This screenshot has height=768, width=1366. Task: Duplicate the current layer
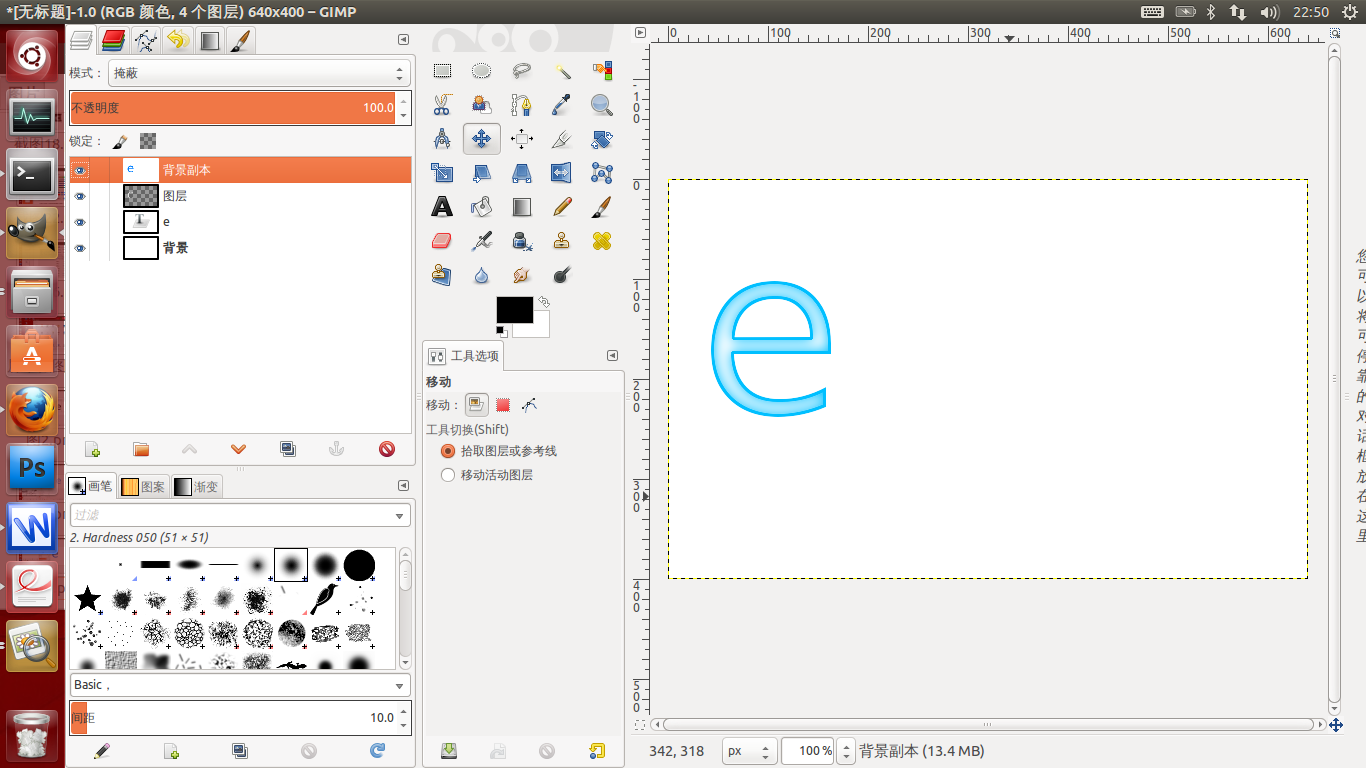point(288,449)
